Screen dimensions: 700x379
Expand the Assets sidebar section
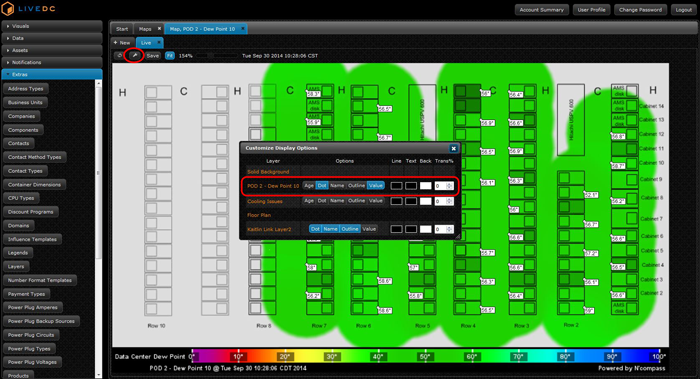[52, 50]
